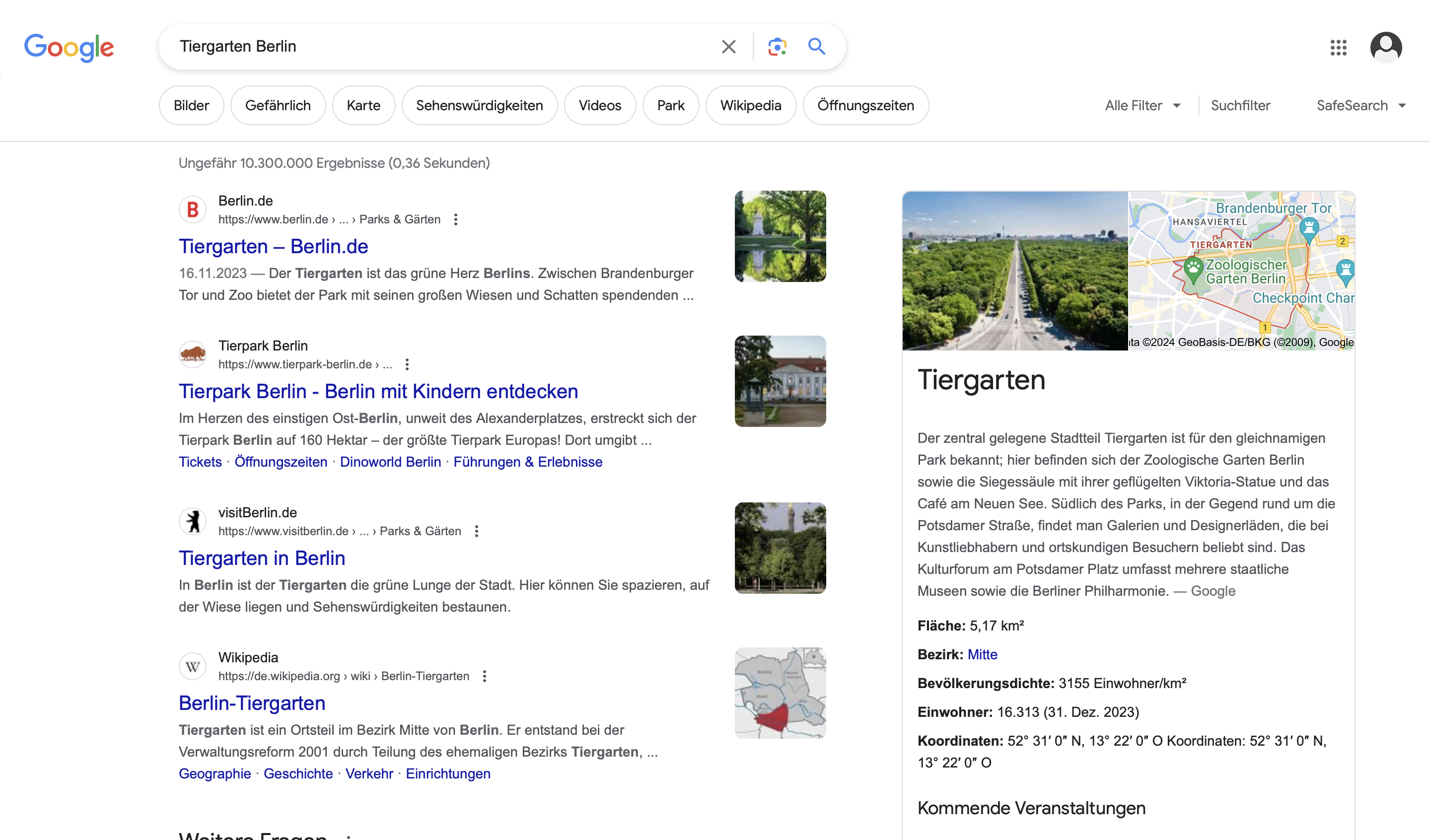Select the Park filter chip
Image resolution: width=1430 pixels, height=840 pixels.
pyautogui.click(x=671, y=106)
